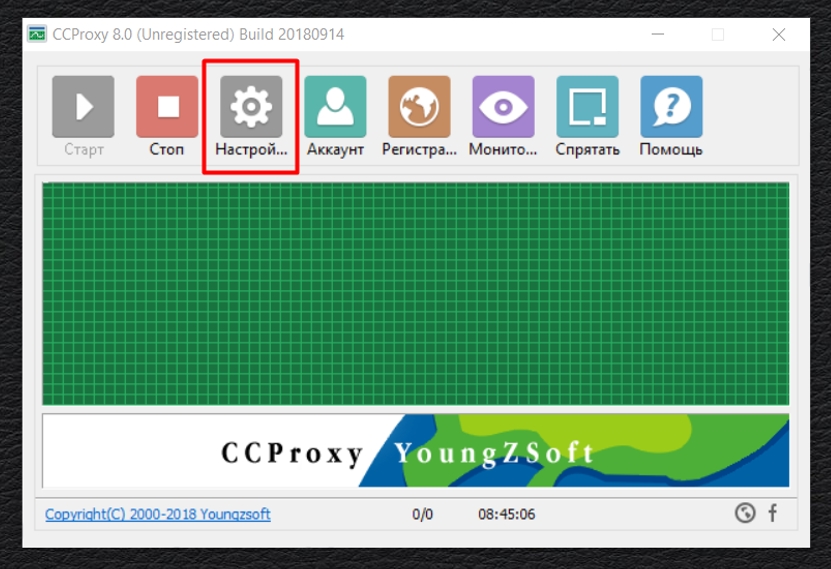
Task: Click the Facebook icon in status bar
Action: 773,513
